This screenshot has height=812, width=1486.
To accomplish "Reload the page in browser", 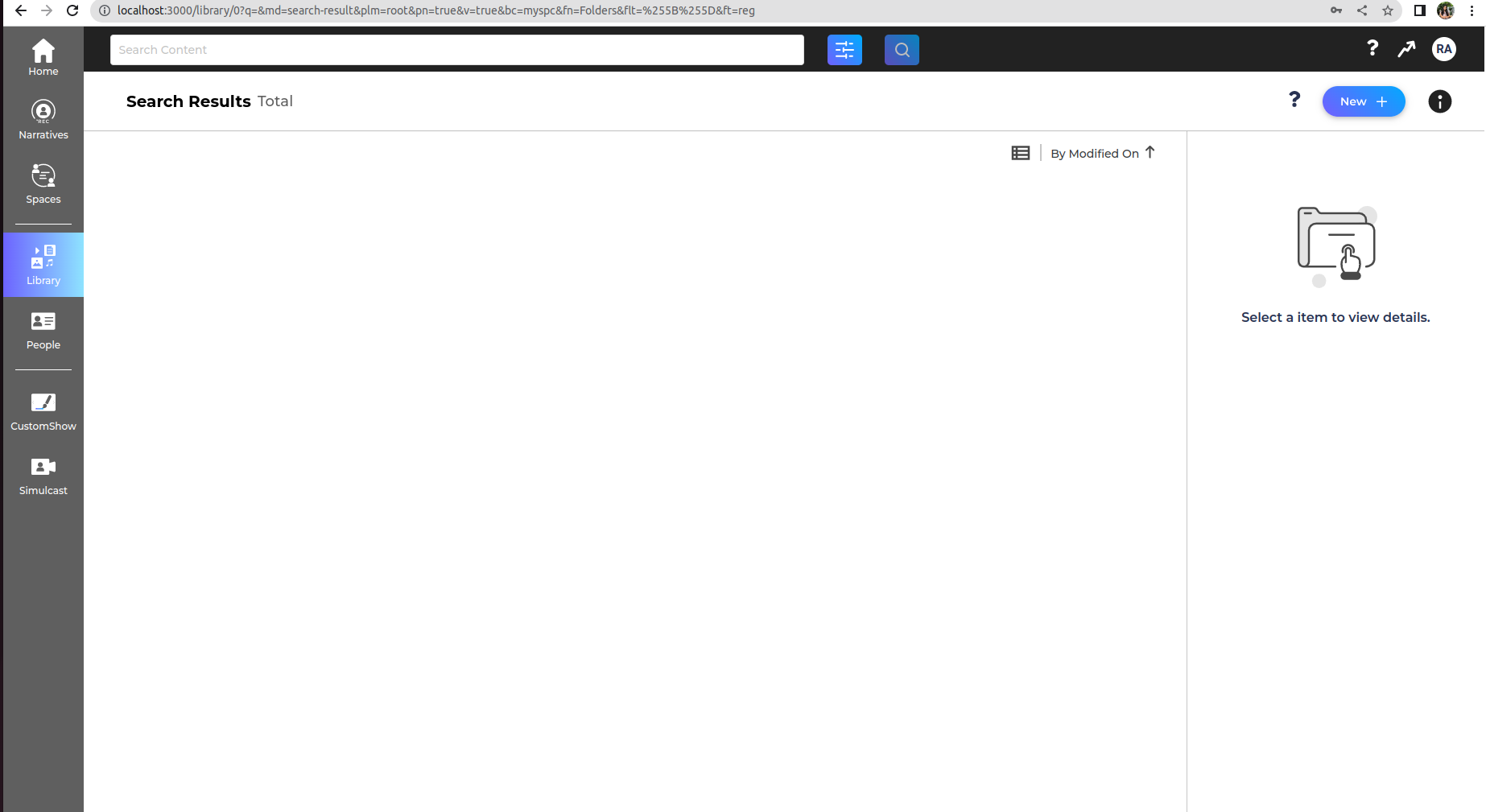I will 72,10.
